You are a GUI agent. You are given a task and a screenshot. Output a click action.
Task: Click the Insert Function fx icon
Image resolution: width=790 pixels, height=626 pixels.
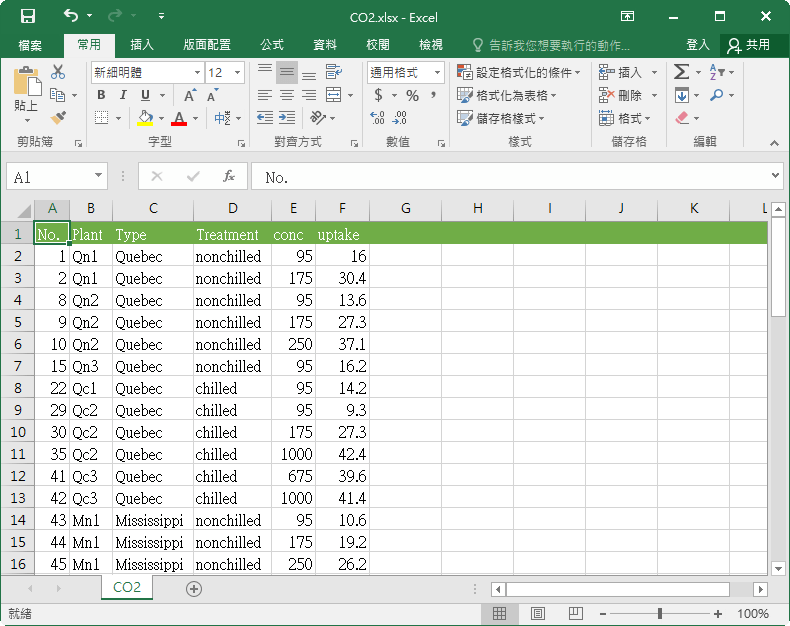229,177
